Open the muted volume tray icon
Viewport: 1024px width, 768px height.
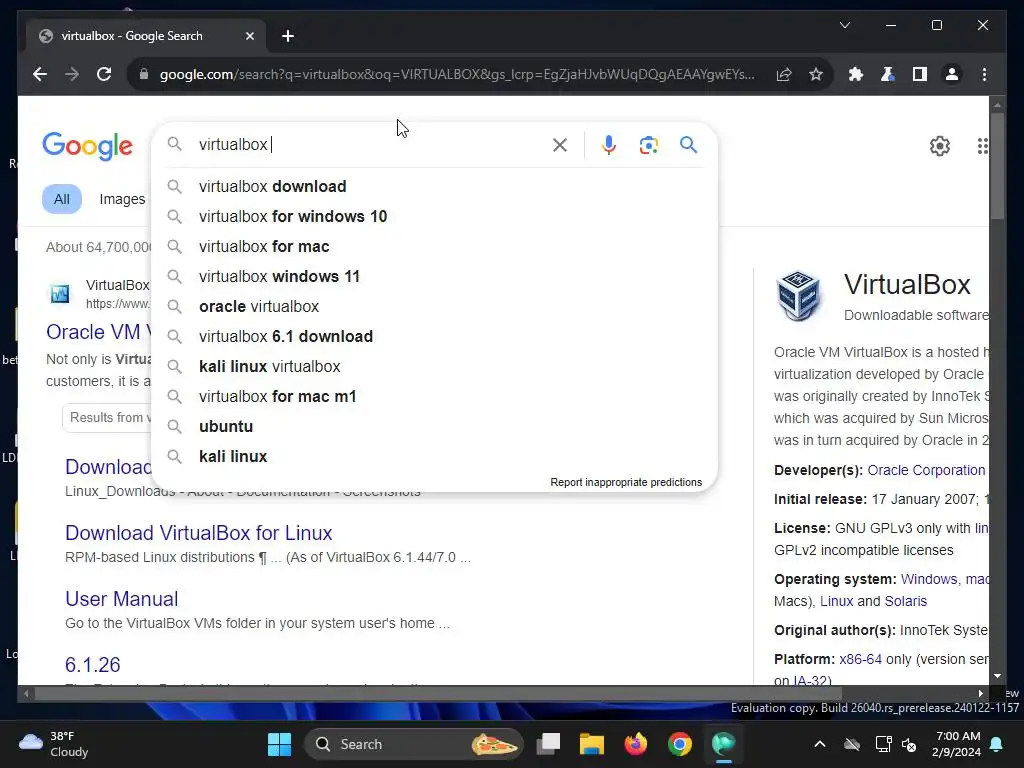click(908, 744)
